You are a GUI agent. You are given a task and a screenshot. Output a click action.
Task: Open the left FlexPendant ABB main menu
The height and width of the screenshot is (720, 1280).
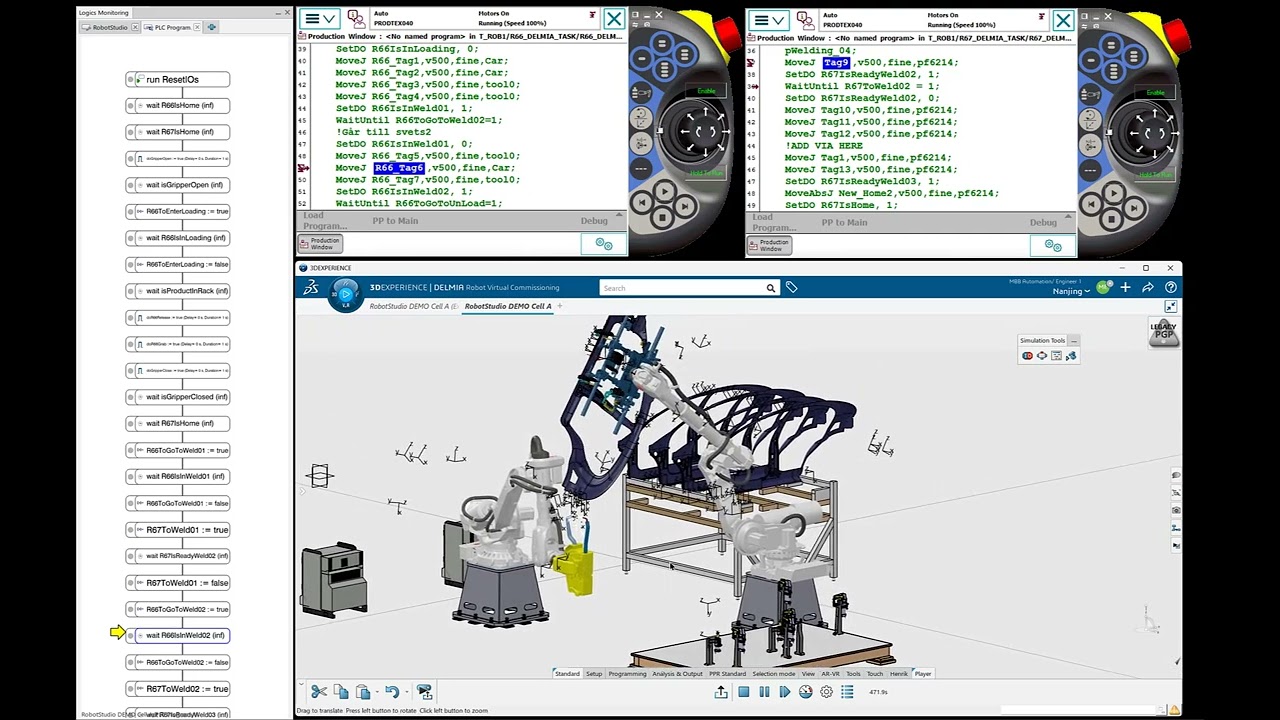(x=320, y=19)
